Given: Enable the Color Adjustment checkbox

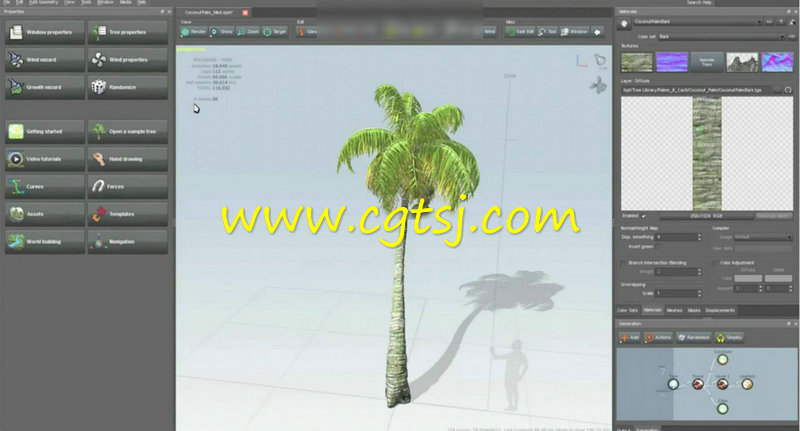Looking at the screenshot, I should (715, 263).
